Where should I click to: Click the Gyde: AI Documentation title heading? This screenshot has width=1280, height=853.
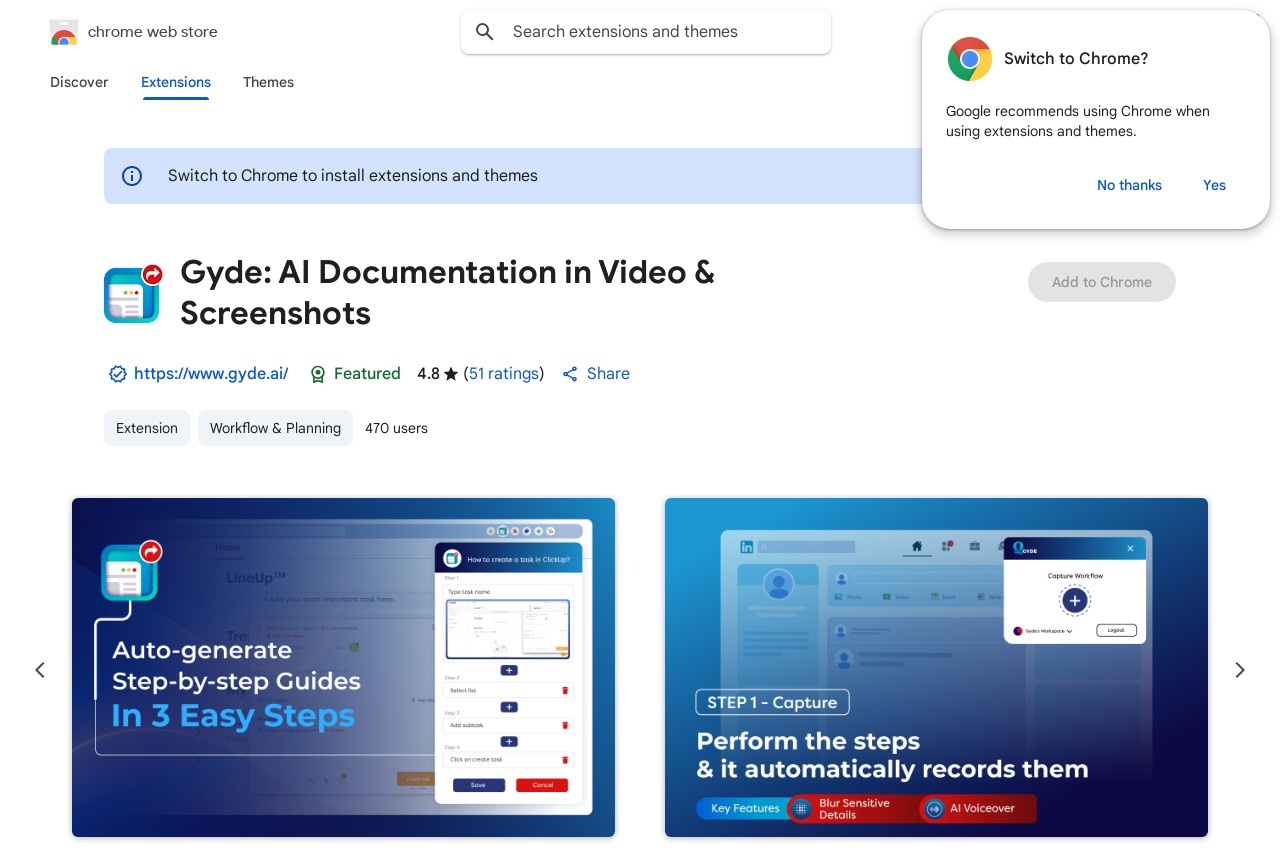click(447, 293)
